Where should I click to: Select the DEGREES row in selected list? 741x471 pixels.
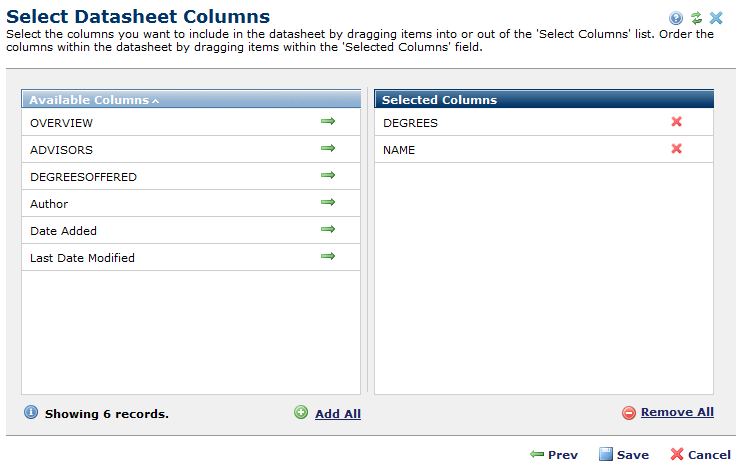pos(410,123)
